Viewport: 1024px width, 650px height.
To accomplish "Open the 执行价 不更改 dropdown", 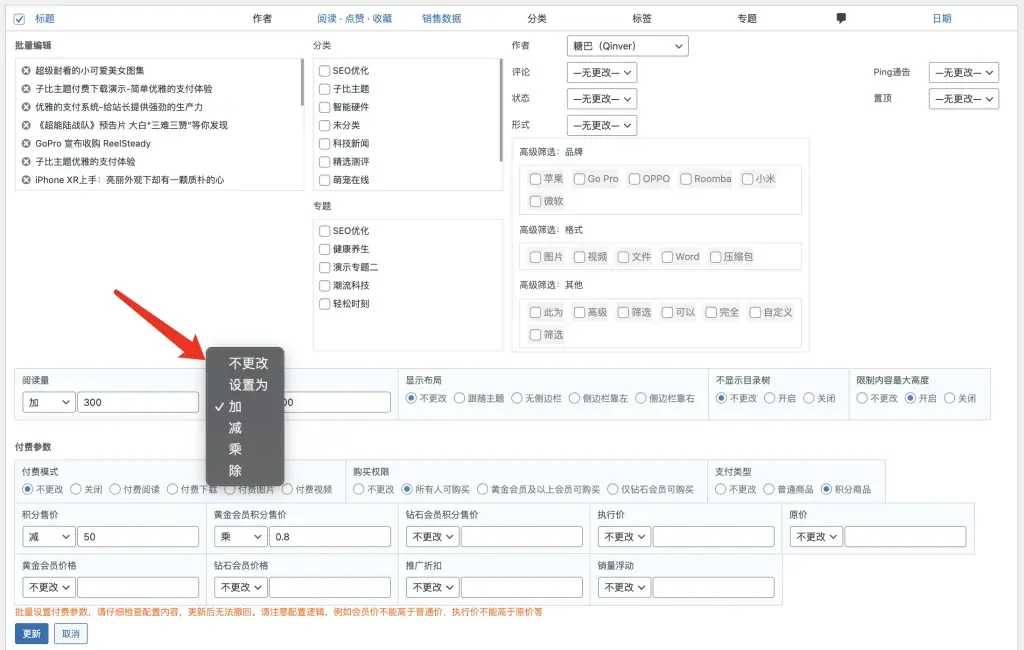I will [x=625, y=537].
